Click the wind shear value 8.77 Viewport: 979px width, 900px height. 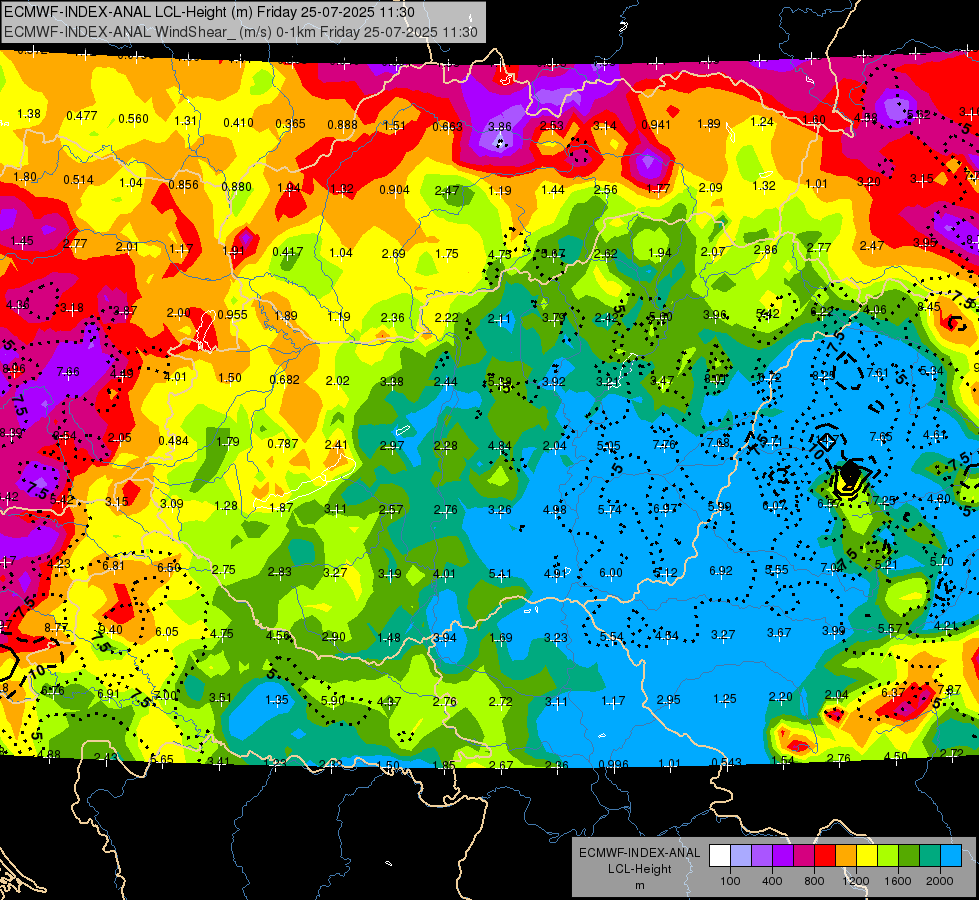pos(56,628)
